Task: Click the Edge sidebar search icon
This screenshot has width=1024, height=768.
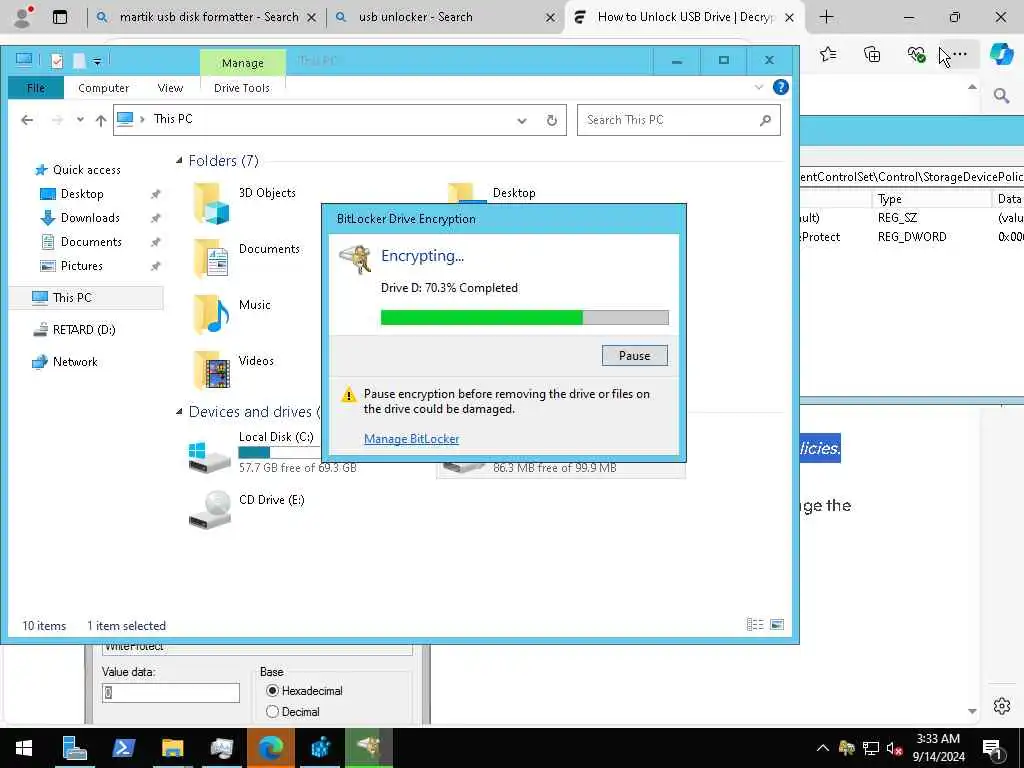Action: tap(1002, 97)
